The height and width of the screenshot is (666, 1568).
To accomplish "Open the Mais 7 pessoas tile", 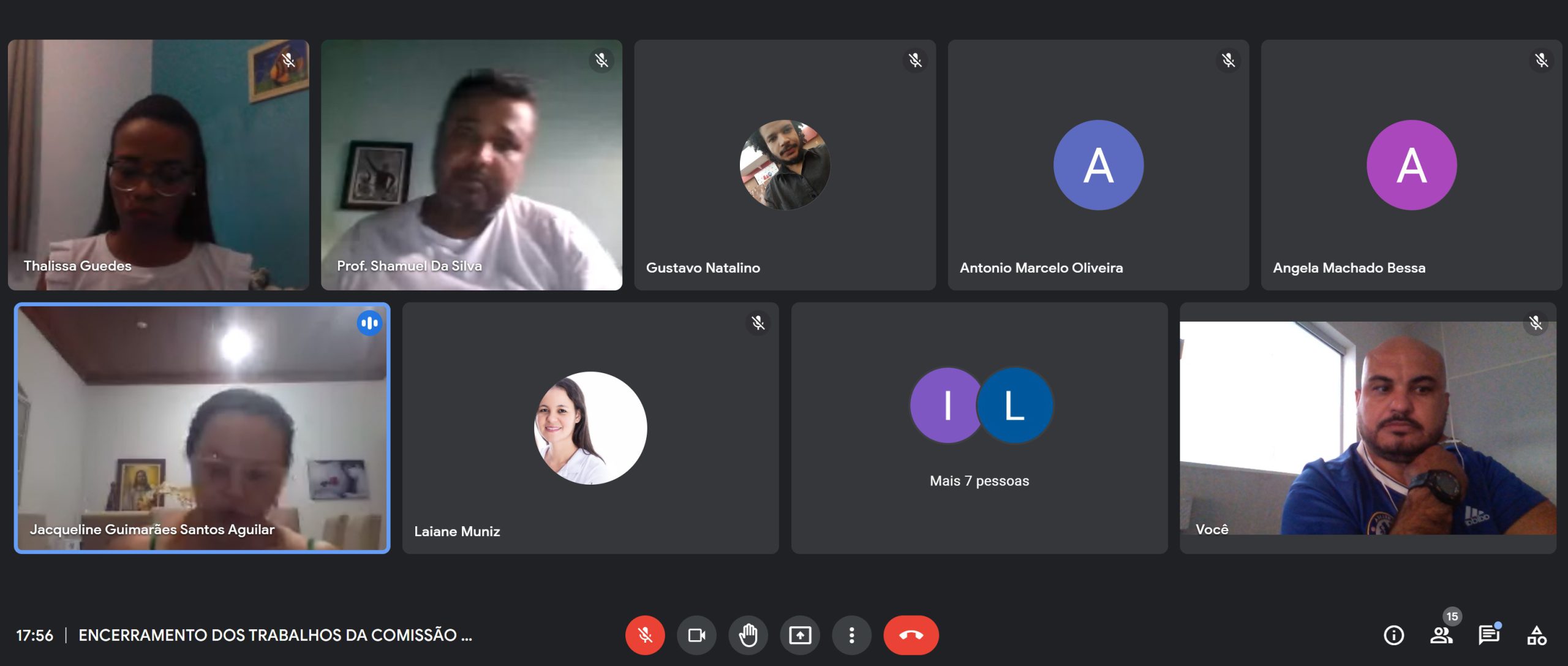I will click(979, 428).
